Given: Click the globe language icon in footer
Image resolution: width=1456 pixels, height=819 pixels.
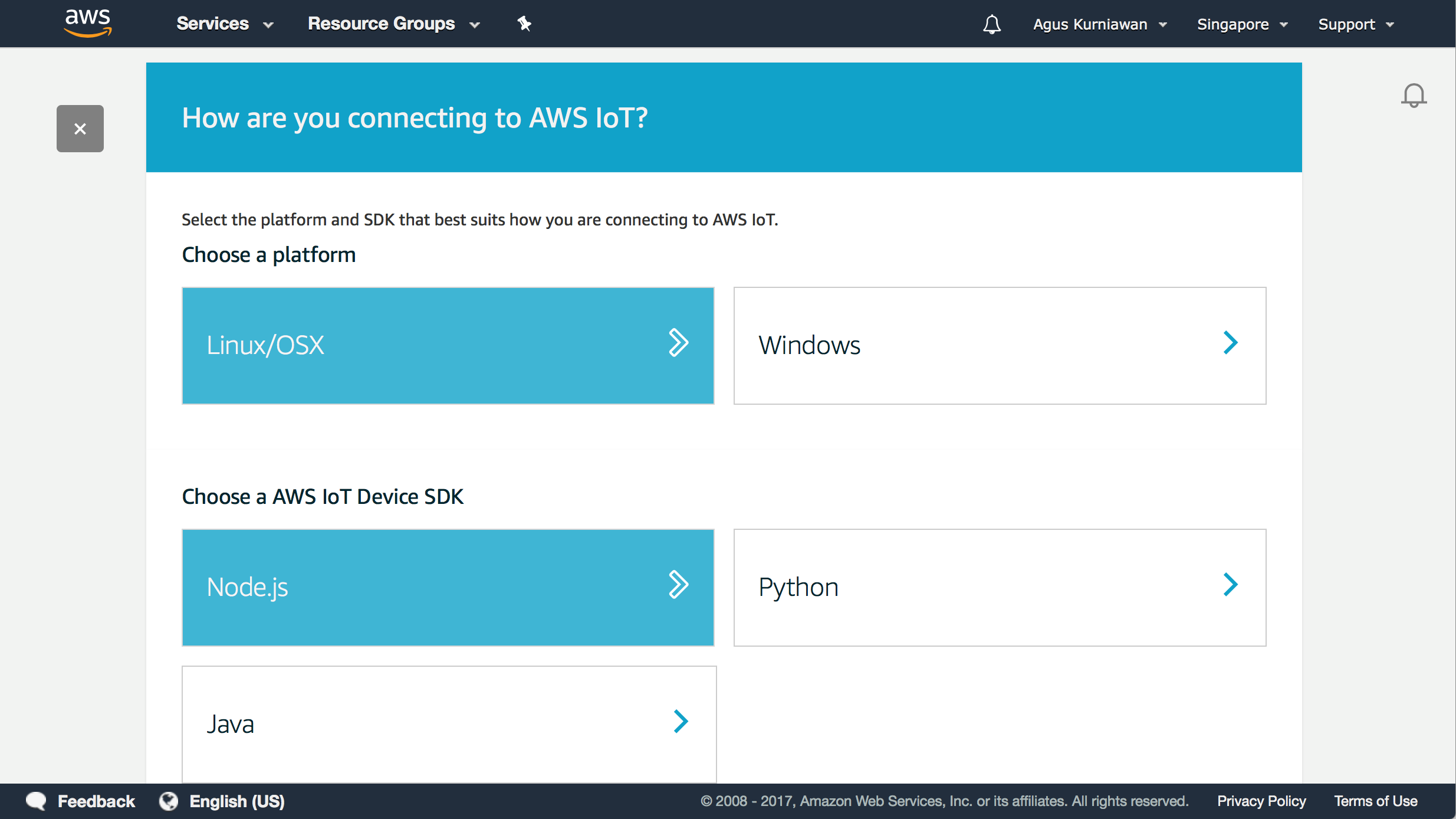Looking at the screenshot, I should coord(169,801).
